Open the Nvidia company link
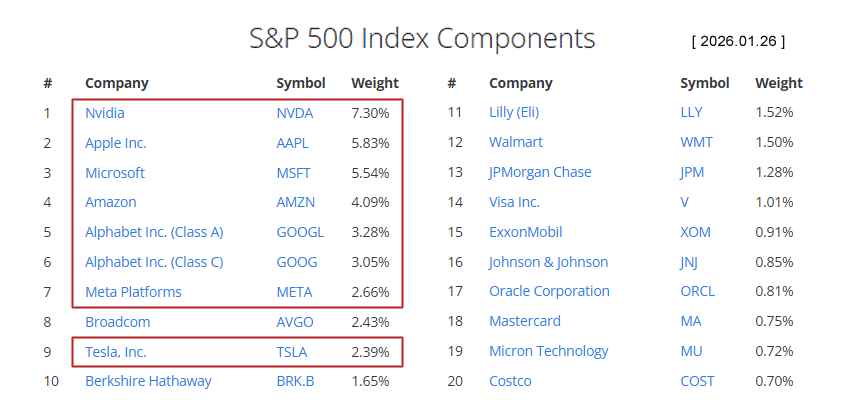The height and width of the screenshot is (420, 845). pyautogui.click(x=105, y=113)
